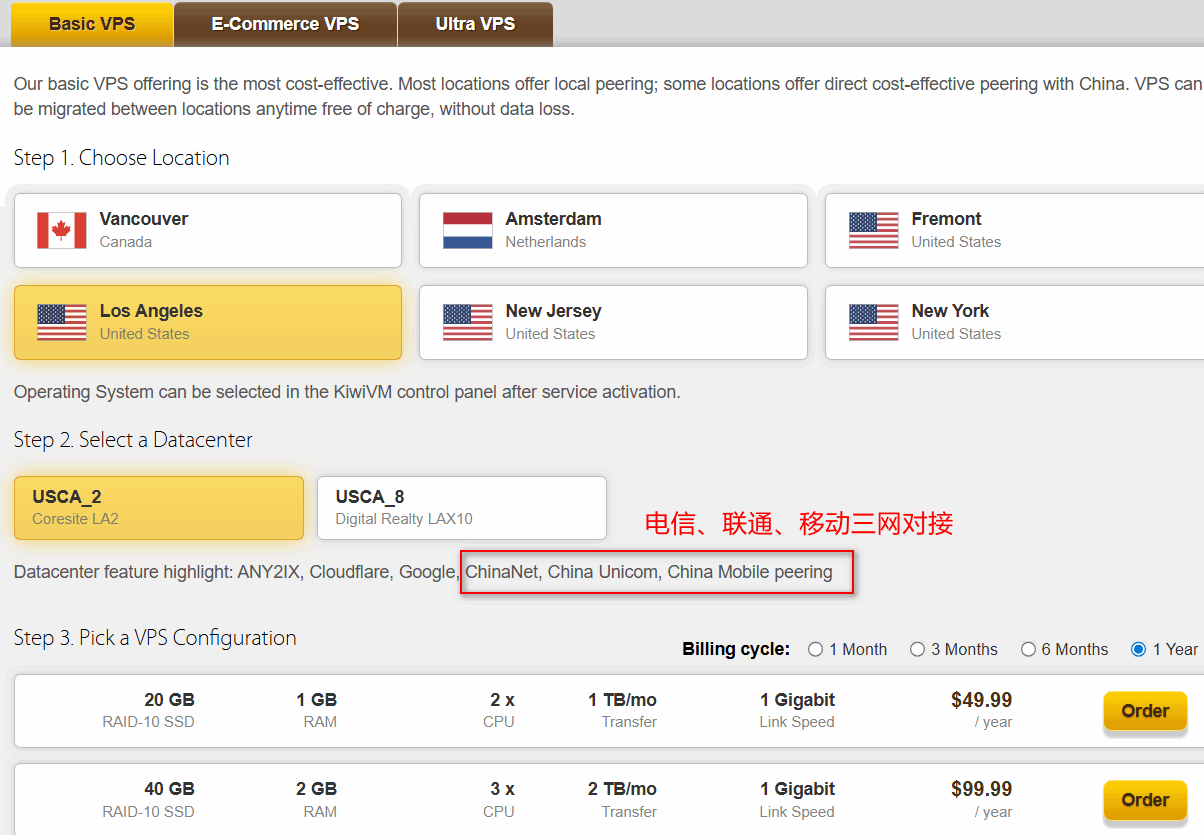Choose the Los Angeles location name
This screenshot has height=835, width=1204.
151,311
